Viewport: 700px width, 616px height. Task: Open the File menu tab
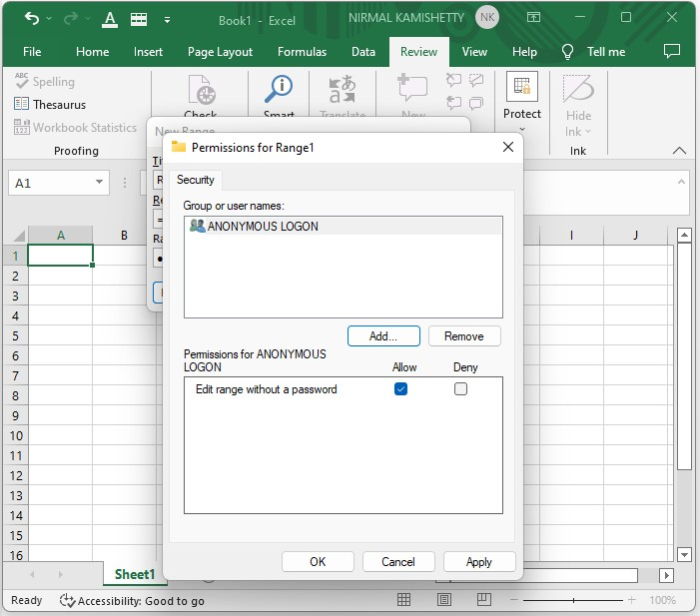click(x=32, y=52)
